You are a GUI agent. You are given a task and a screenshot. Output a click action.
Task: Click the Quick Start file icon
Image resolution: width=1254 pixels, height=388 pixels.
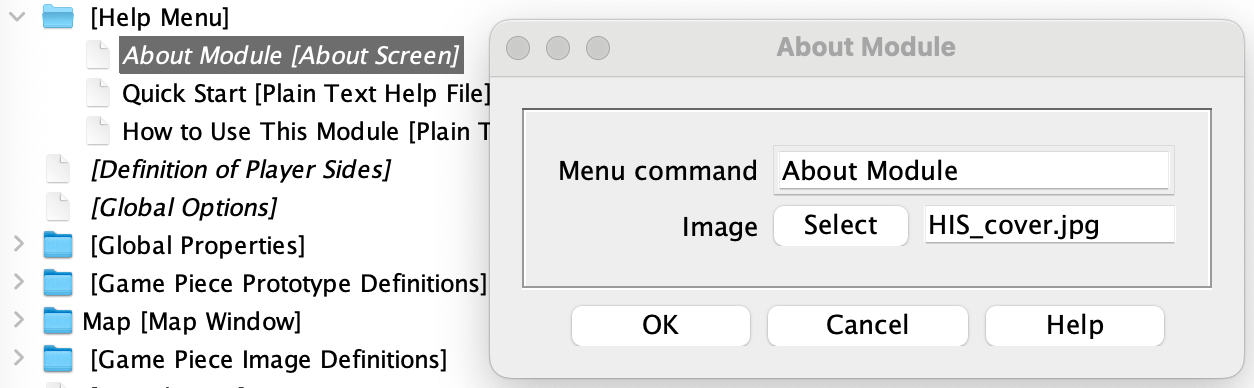coord(97,93)
